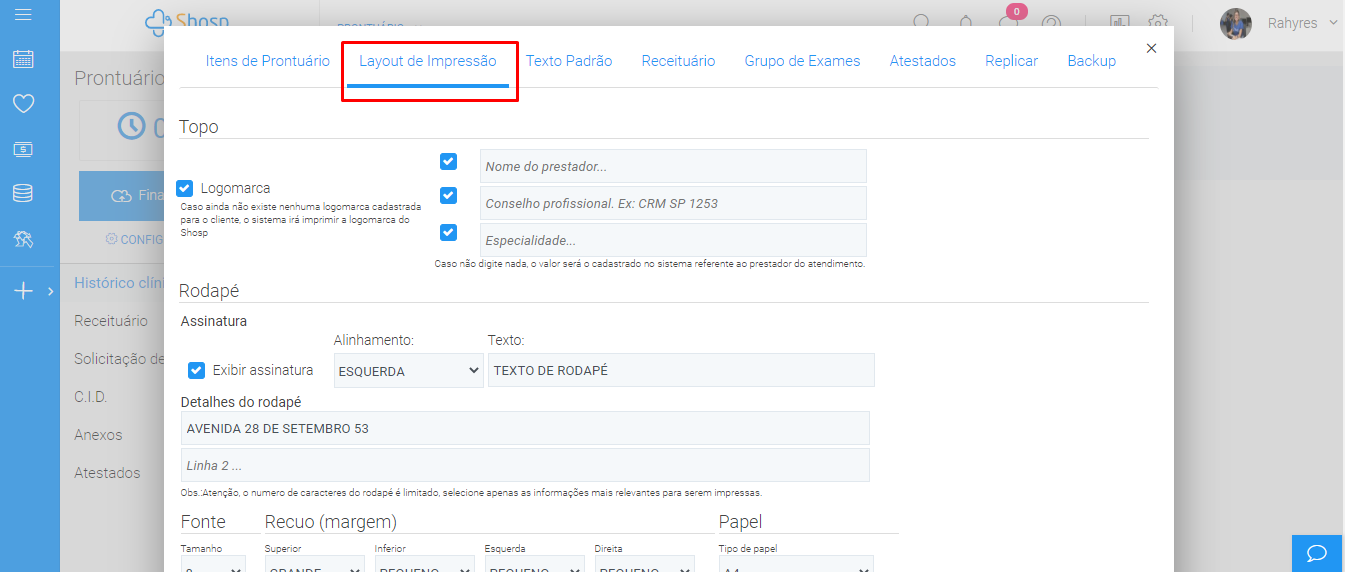Click the clock icon in Prontuário panel
Image resolution: width=1345 pixels, height=572 pixels.
132,125
